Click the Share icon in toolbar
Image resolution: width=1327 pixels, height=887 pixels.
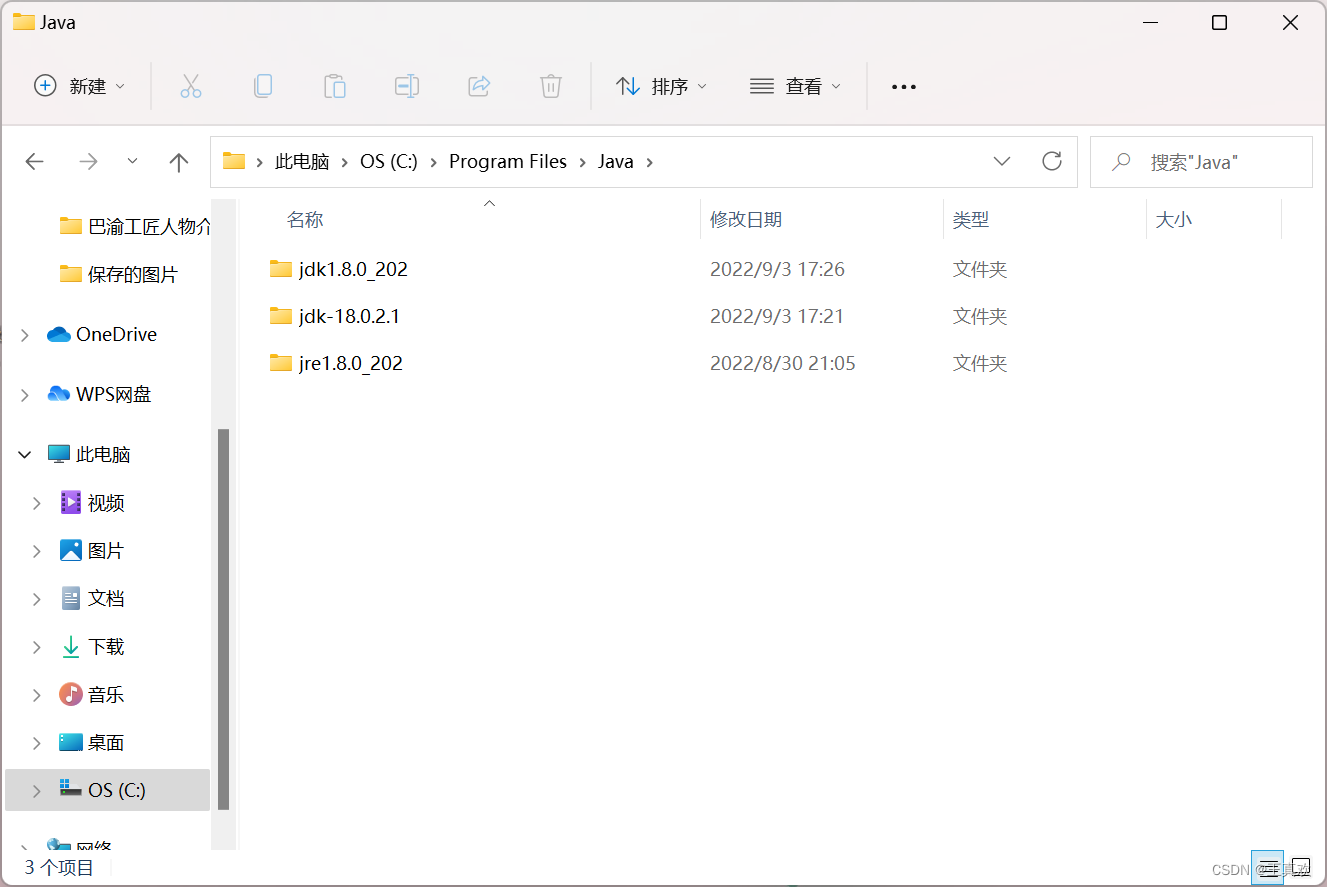pyautogui.click(x=479, y=87)
